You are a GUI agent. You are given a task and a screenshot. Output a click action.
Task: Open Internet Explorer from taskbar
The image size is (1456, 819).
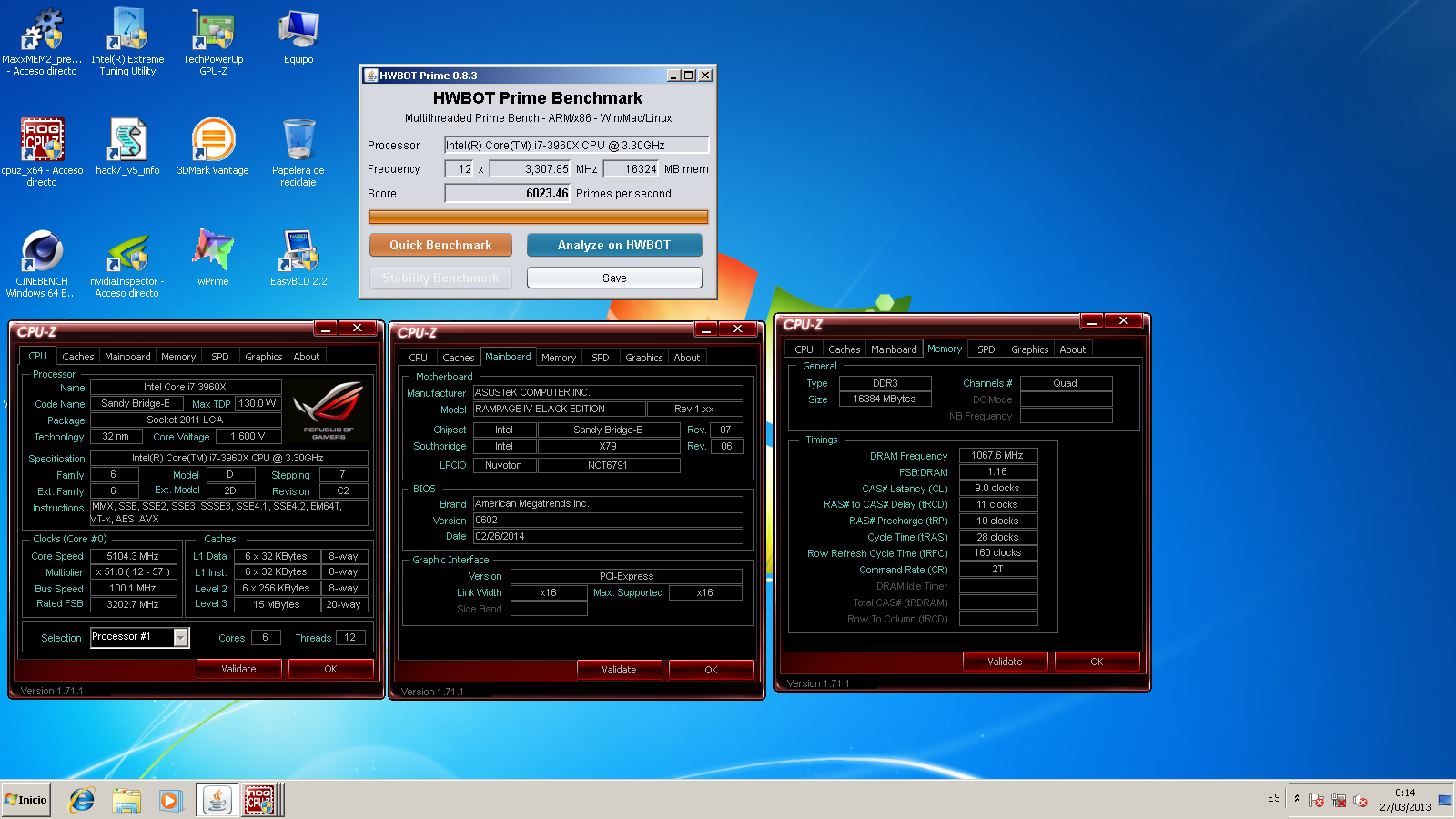tap(82, 800)
